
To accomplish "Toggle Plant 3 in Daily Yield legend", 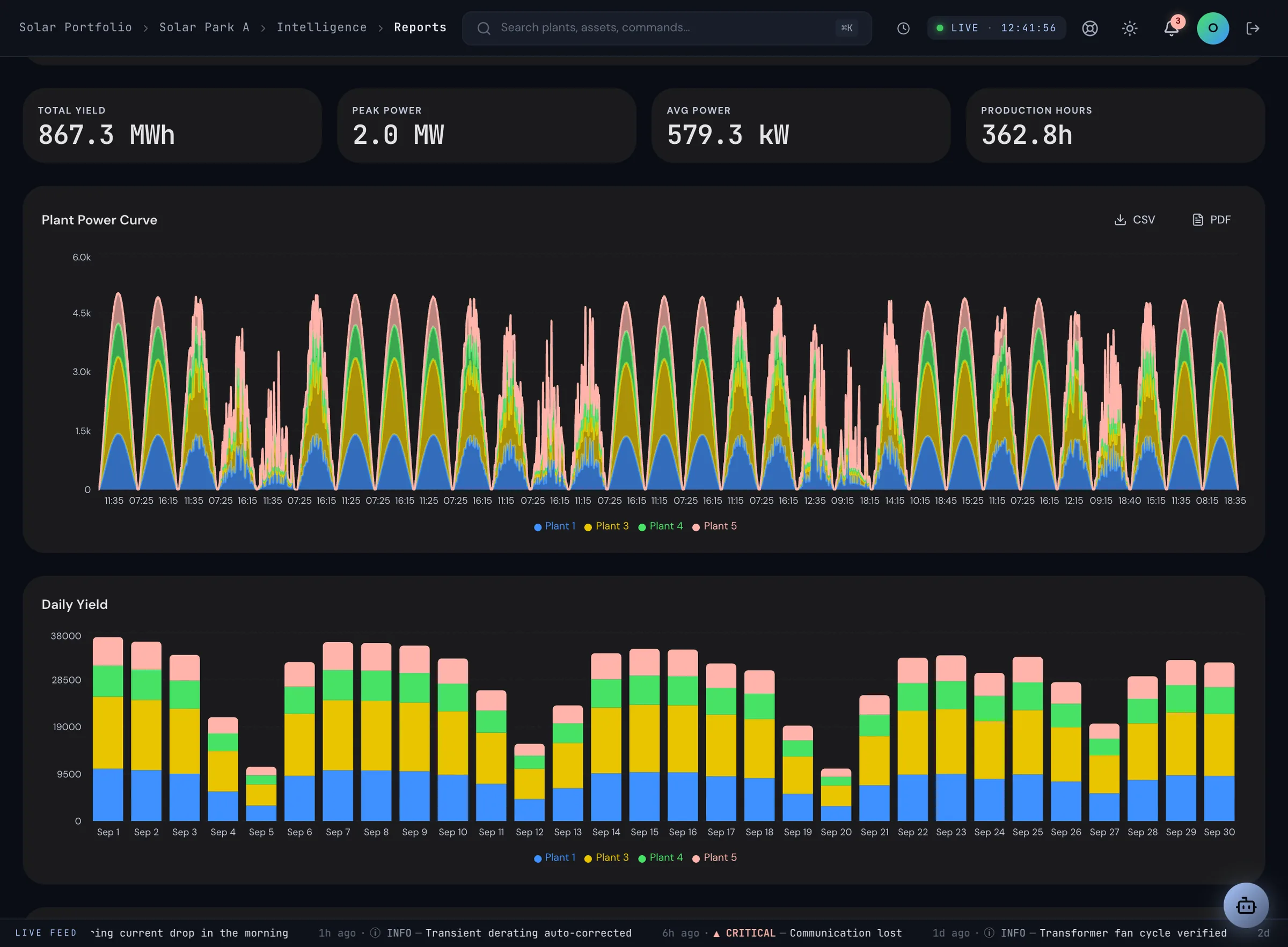I will click(x=606, y=857).
